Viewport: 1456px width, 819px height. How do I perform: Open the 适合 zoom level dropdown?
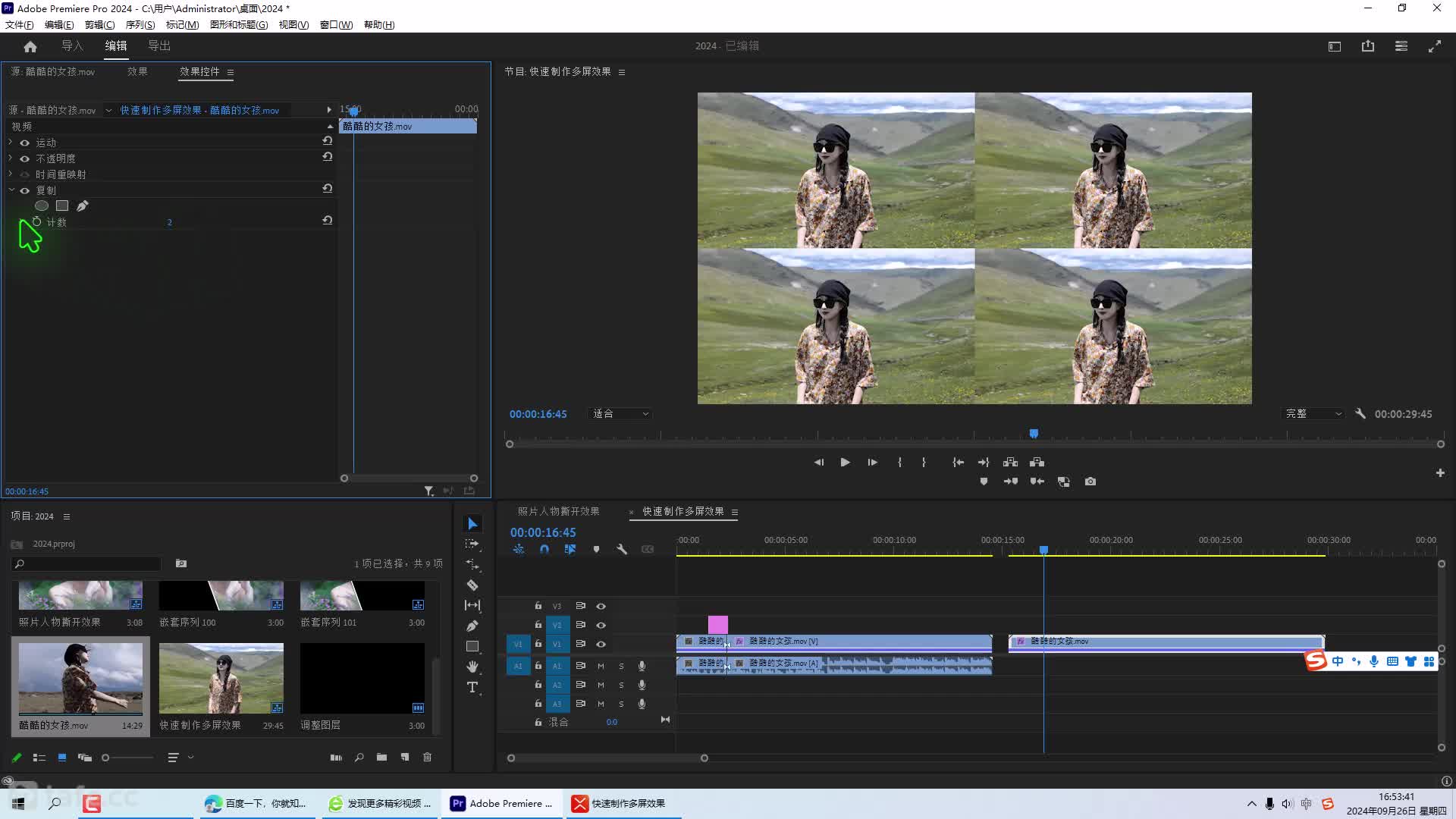(620, 414)
